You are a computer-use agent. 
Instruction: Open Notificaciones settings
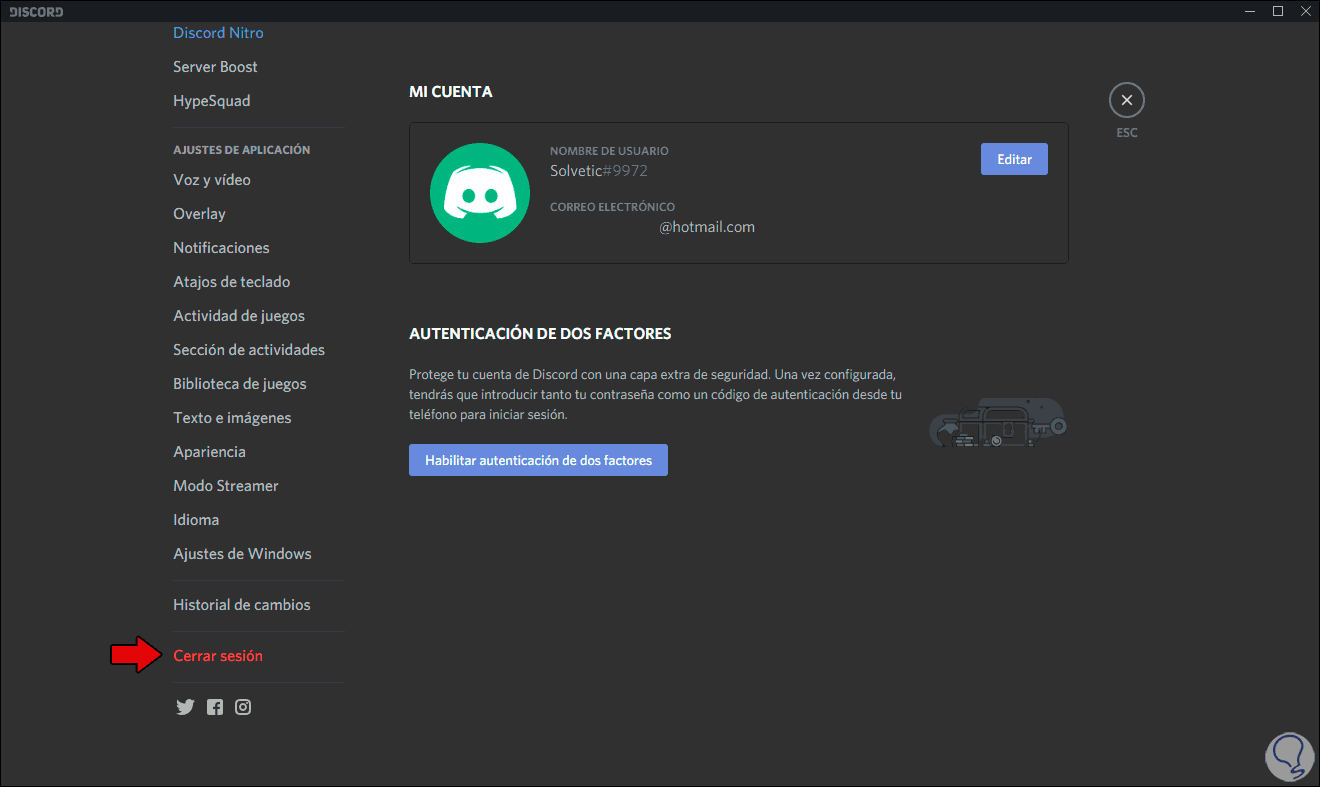221,247
